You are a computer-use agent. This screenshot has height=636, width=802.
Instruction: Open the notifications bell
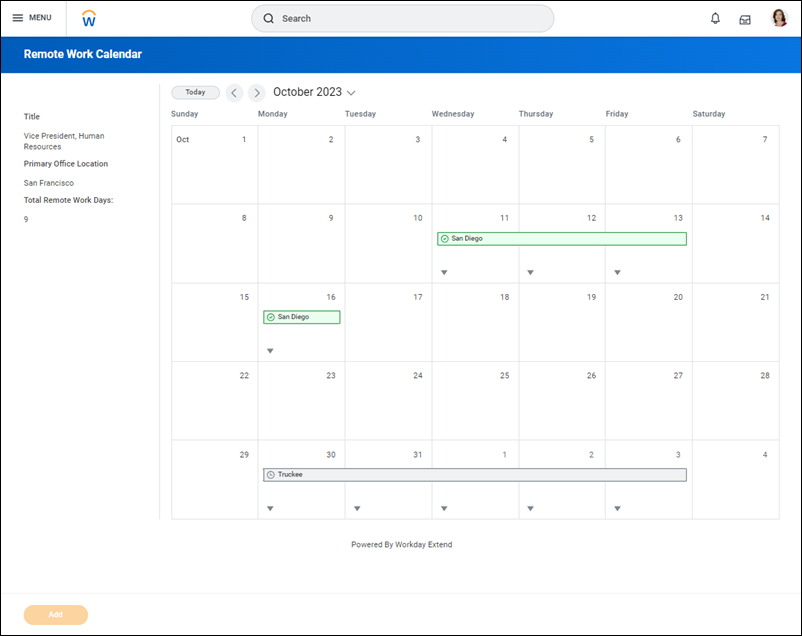tap(715, 19)
